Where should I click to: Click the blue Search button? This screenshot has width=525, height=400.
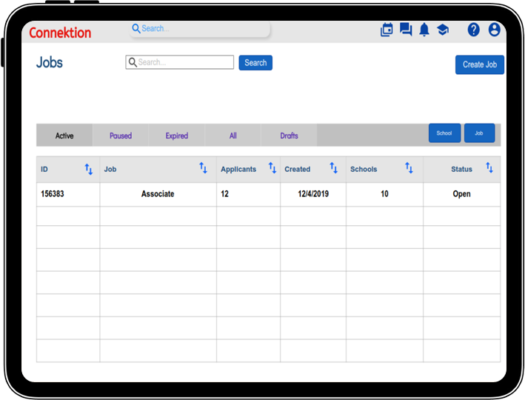point(255,63)
